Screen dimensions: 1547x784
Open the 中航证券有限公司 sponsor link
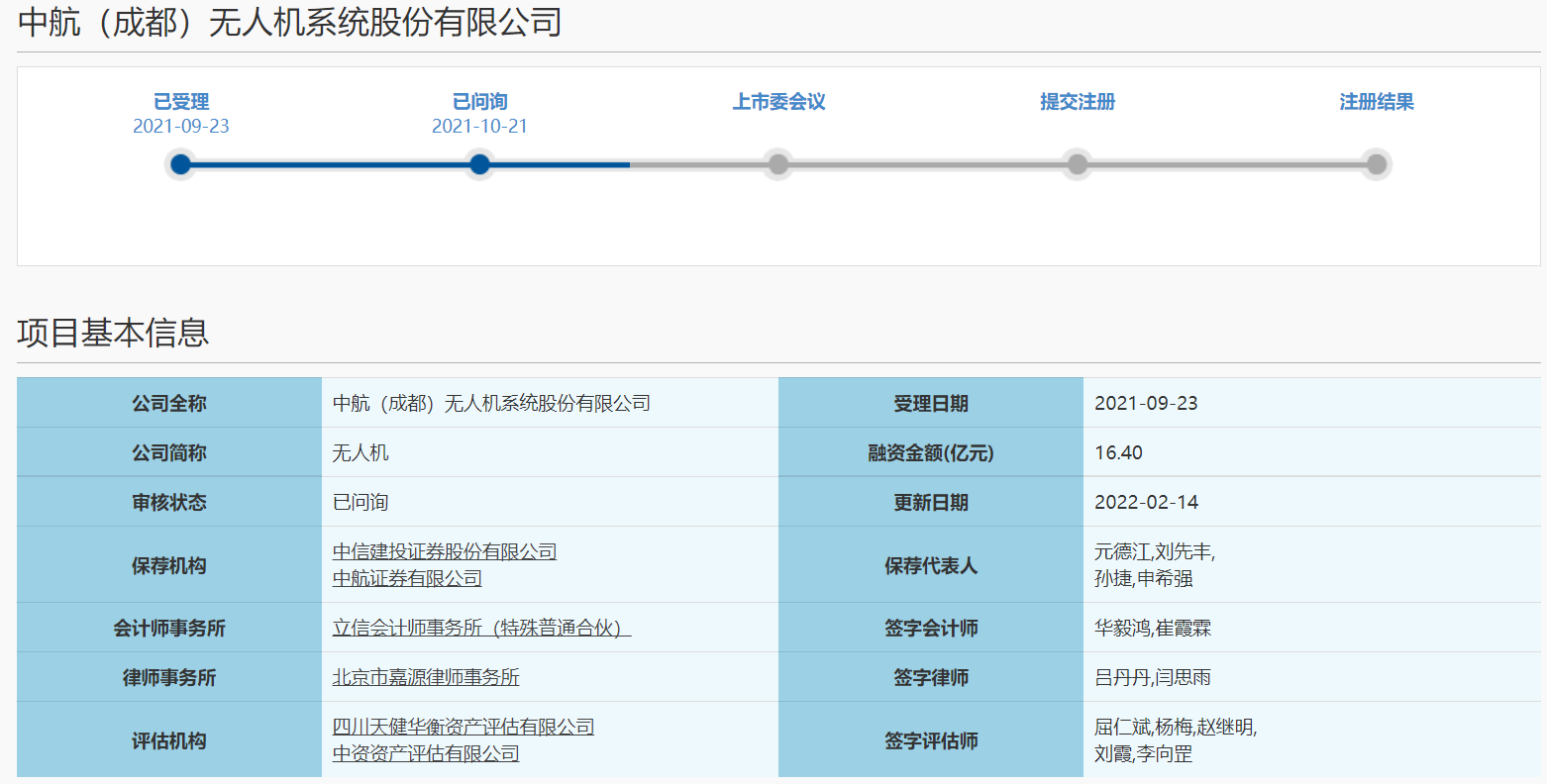tap(407, 579)
